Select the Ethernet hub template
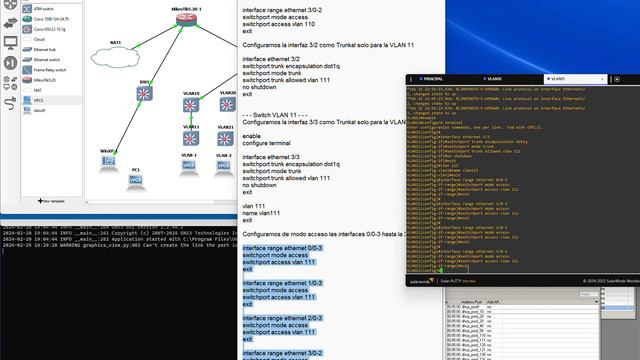 pyautogui.click(x=51, y=49)
